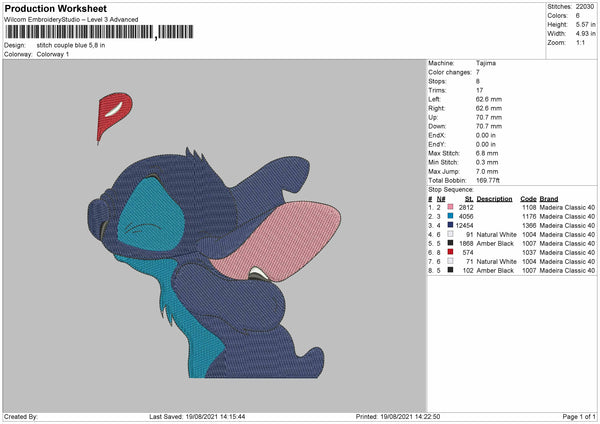The height and width of the screenshot is (424, 600).
Task: Click the Width value '4.93 in'
Action: click(x=585, y=34)
